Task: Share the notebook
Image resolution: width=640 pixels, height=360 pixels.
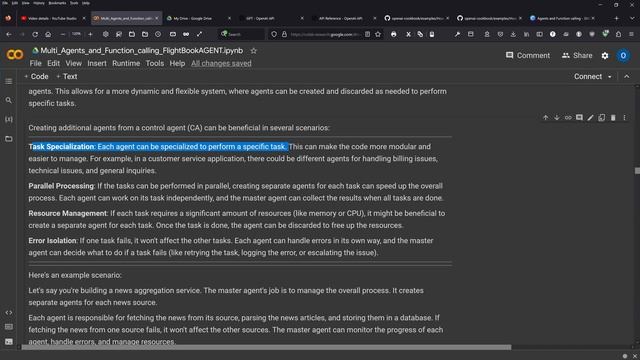Action: (x=577, y=56)
